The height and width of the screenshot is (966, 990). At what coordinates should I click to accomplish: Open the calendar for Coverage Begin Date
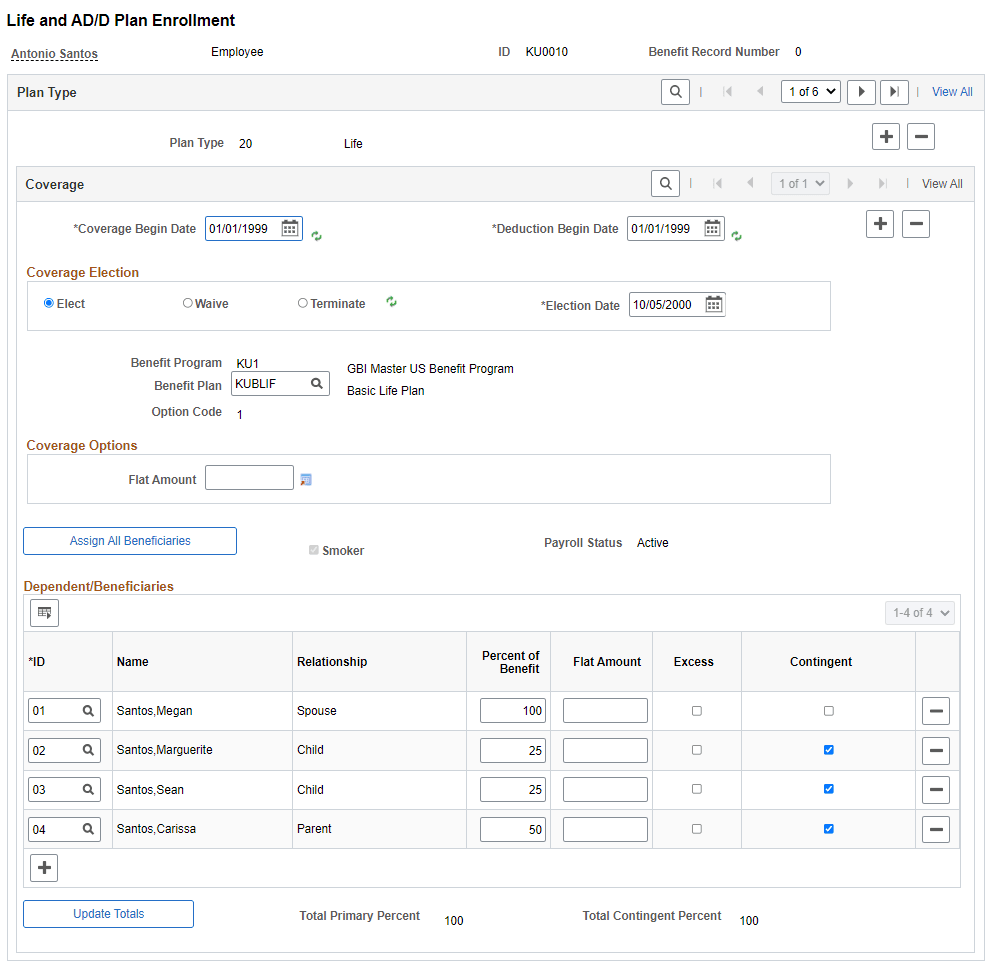[x=289, y=228]
